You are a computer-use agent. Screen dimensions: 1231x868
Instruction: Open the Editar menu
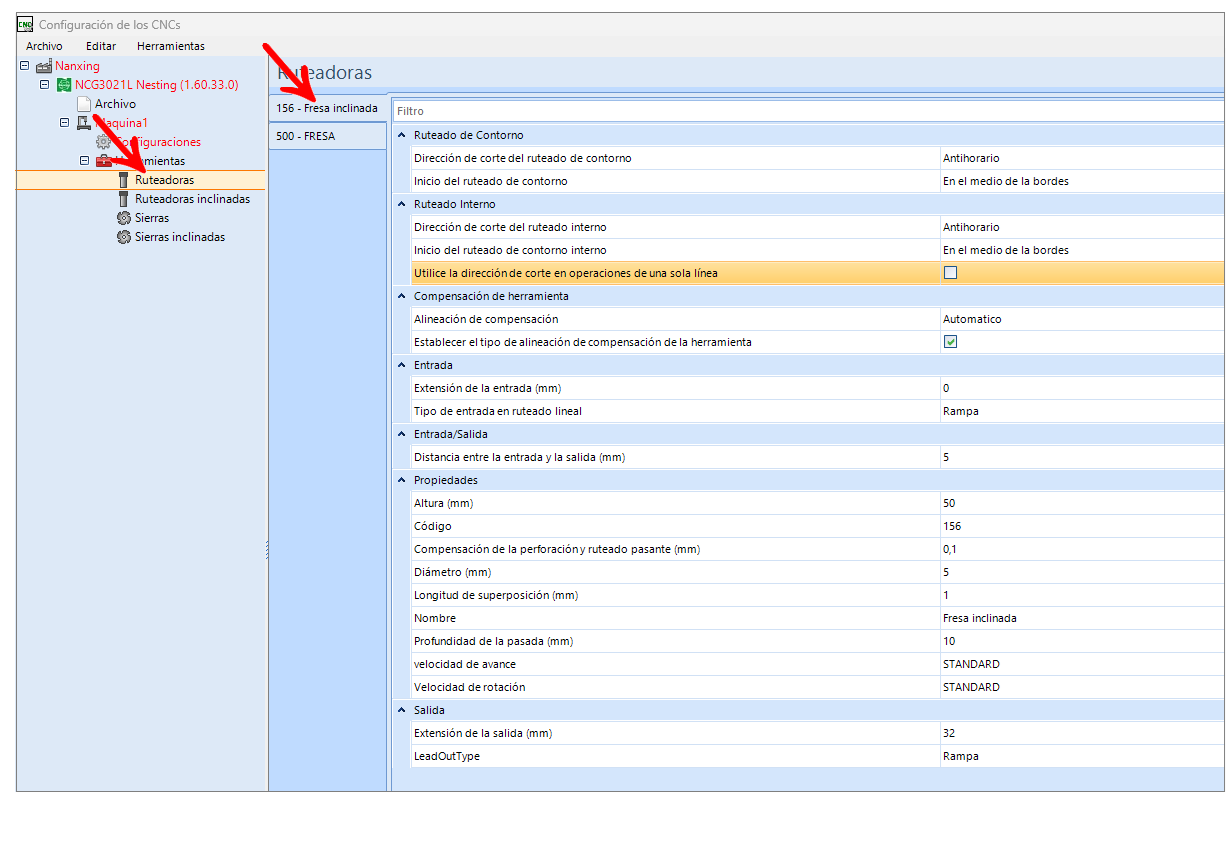tap(101, 46)
